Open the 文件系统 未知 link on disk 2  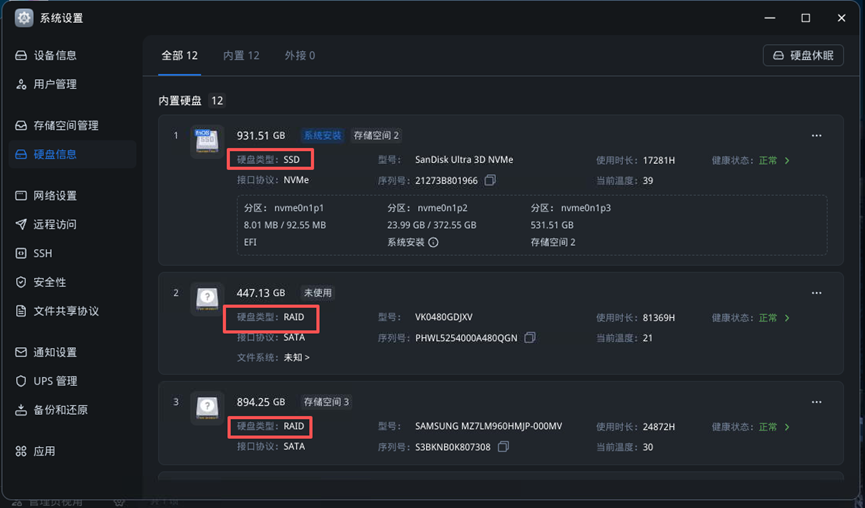click(297, 357)
